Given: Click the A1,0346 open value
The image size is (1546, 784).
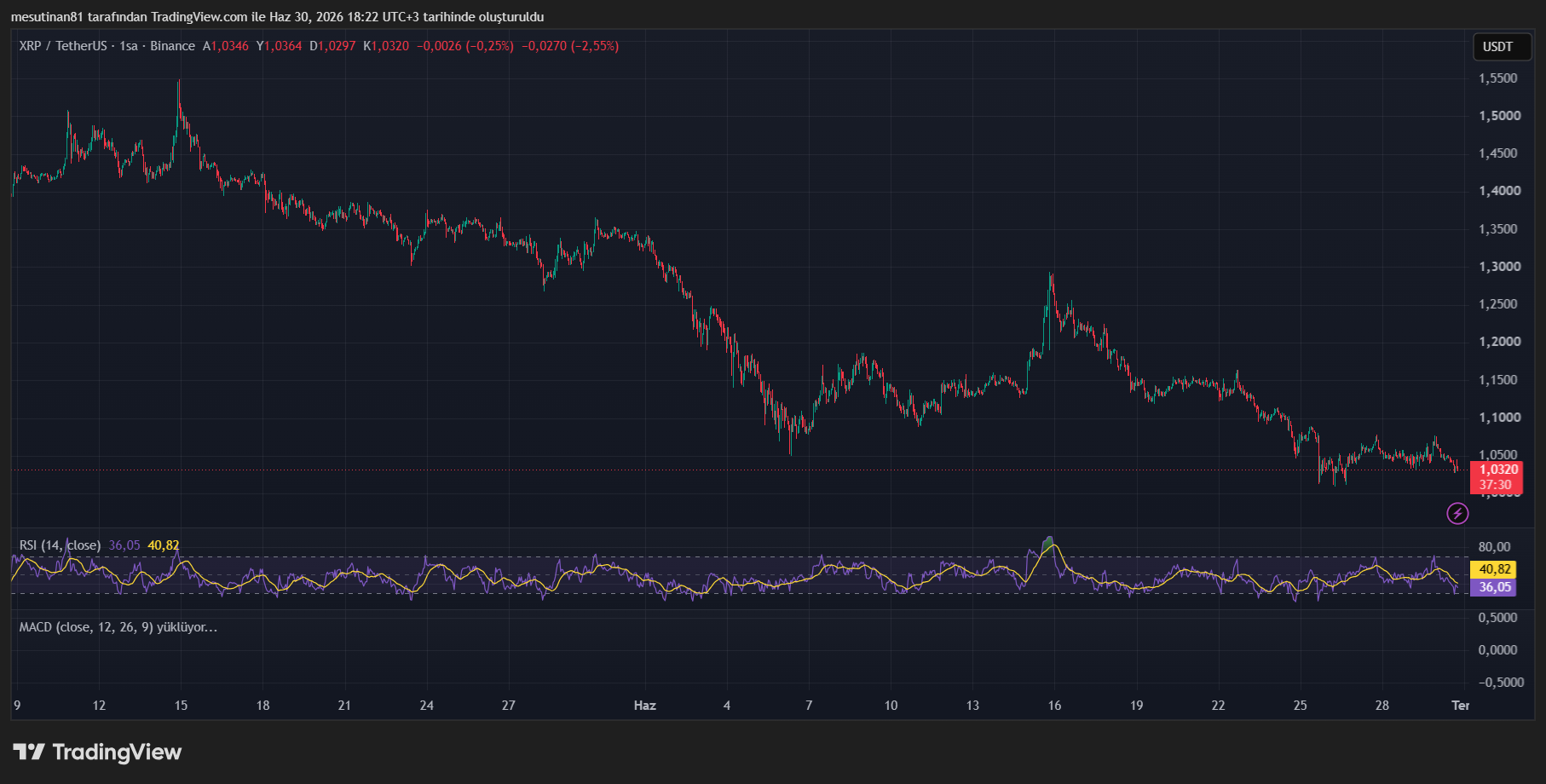Looking at the screenshot, I should tap(226, 46).
